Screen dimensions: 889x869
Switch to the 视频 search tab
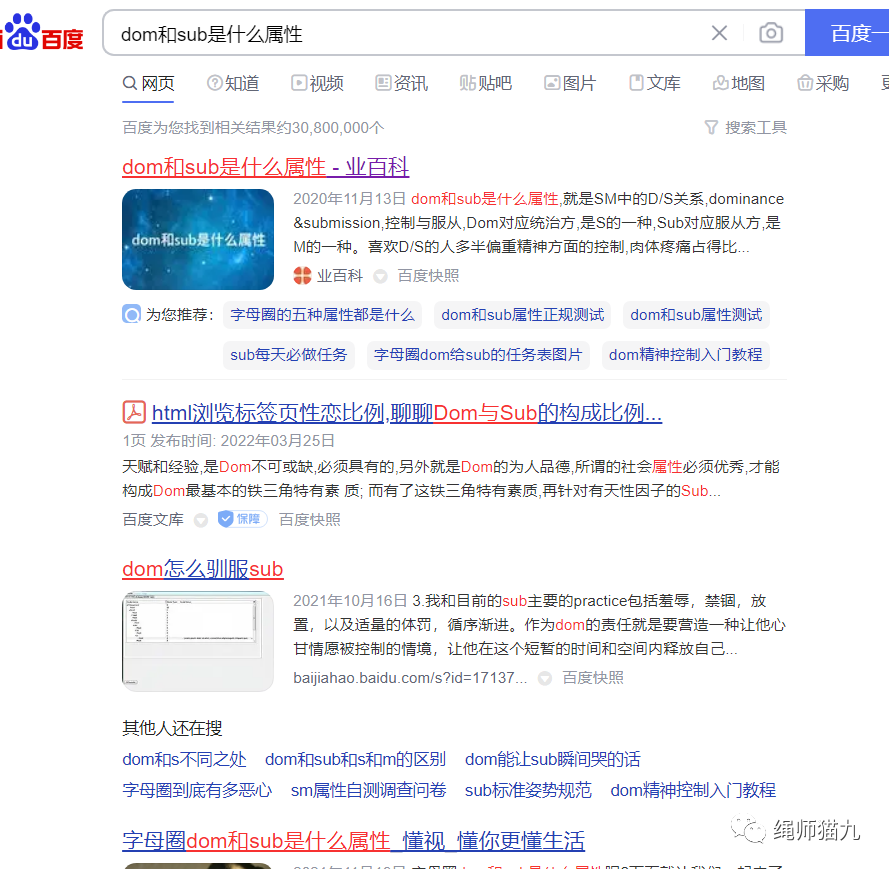point(325,83)
